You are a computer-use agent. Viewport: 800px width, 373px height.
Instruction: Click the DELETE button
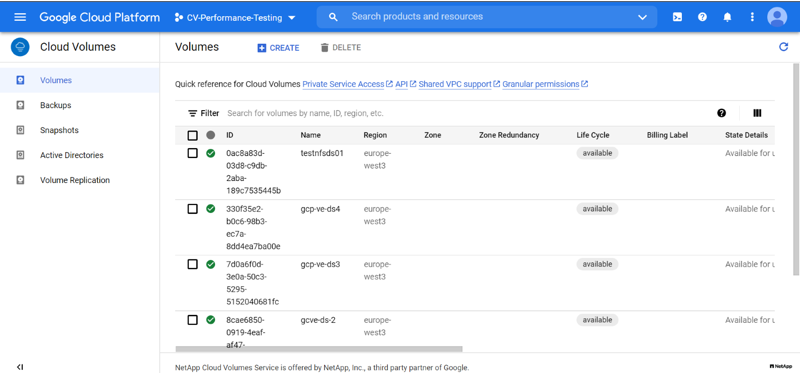click(x=340, y=47)
